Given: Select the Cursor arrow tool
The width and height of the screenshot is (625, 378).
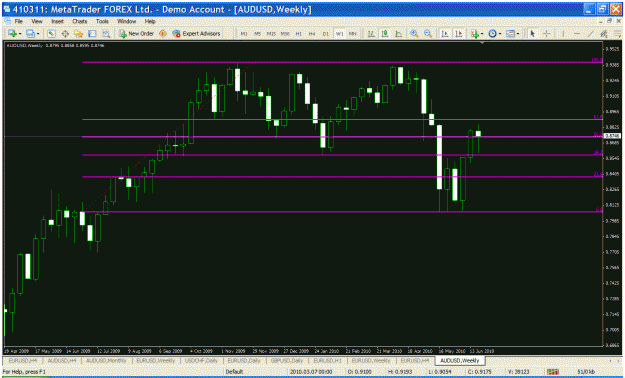Looking at the screenshot, I should 532,34.
